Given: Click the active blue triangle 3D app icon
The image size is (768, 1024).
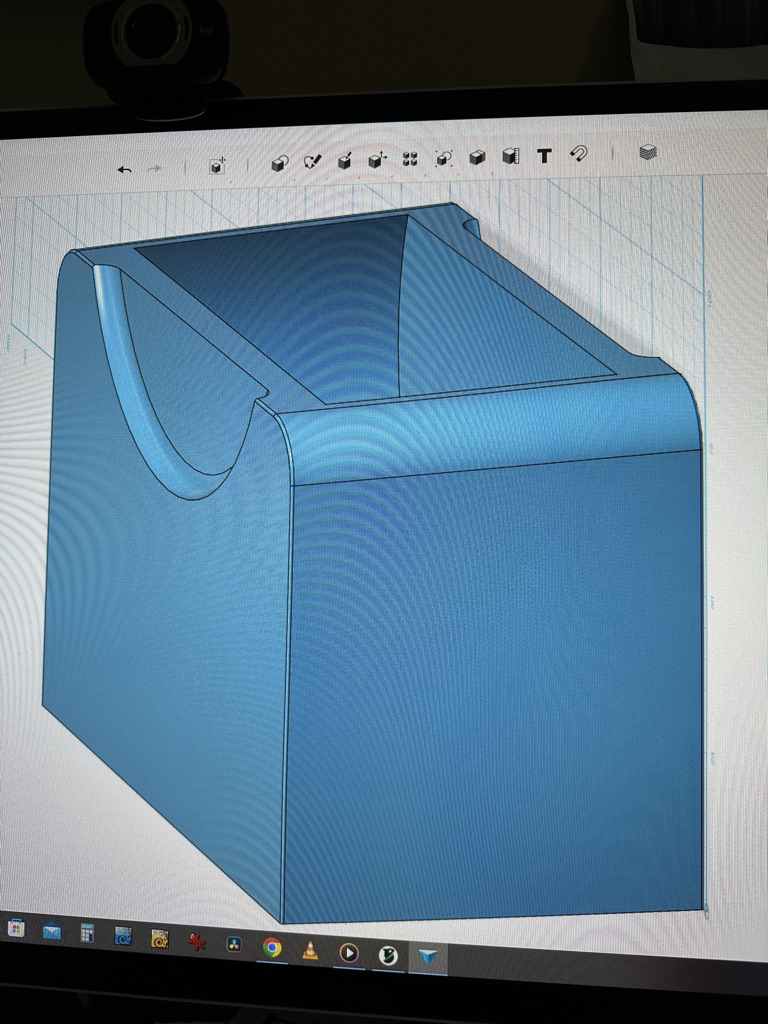Looking at the screenshot, I should click(428, 958).
